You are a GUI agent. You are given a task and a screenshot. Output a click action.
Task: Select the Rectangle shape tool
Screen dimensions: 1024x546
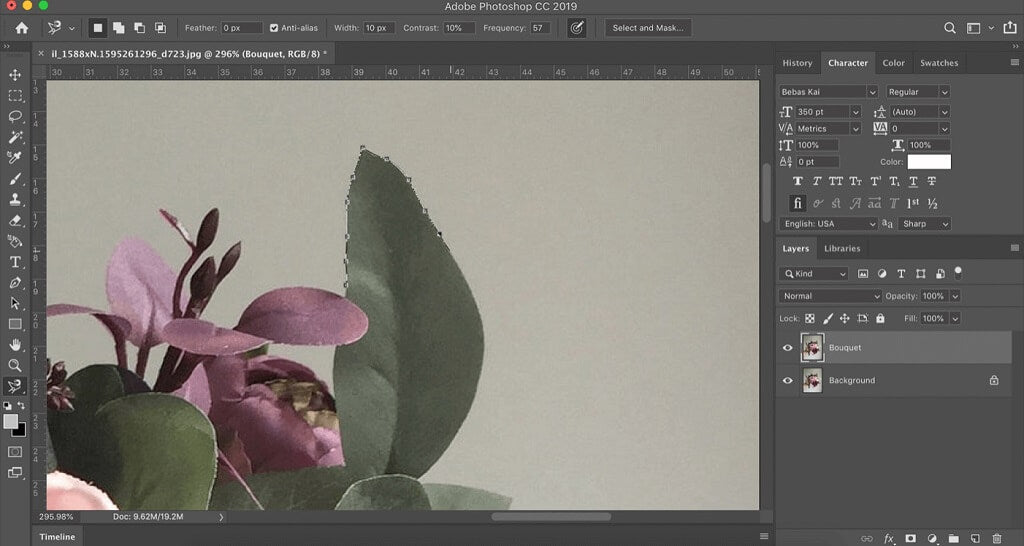(15, 324)
